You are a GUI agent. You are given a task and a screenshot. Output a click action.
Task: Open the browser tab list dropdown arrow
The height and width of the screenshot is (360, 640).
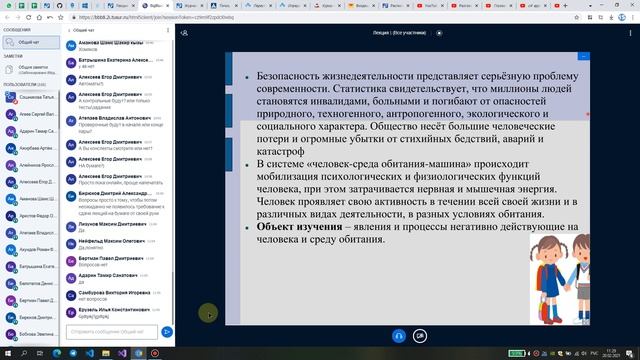[x=590, y=6]
